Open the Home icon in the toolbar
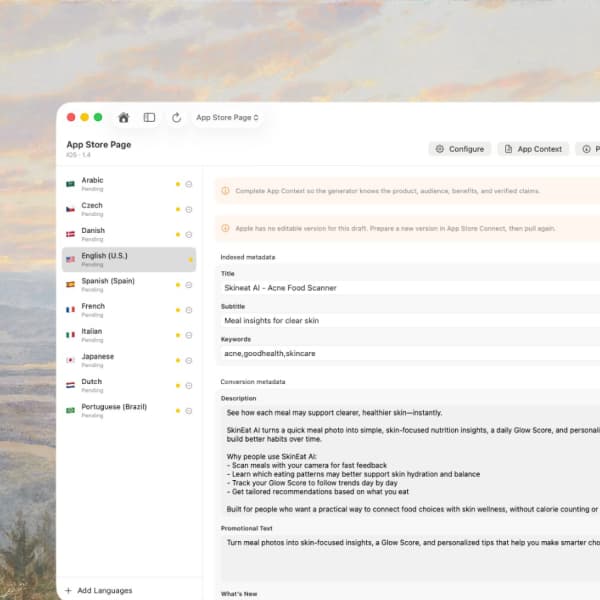Image resolution: width=600 pixels, height=600 pixels. (x=124, y=117)
